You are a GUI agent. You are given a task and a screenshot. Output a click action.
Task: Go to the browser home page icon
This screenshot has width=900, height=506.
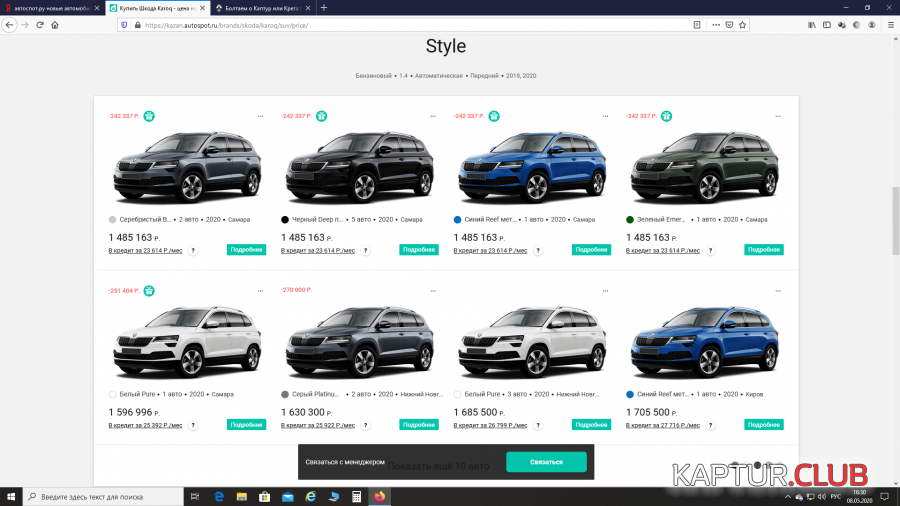(56, 24)
